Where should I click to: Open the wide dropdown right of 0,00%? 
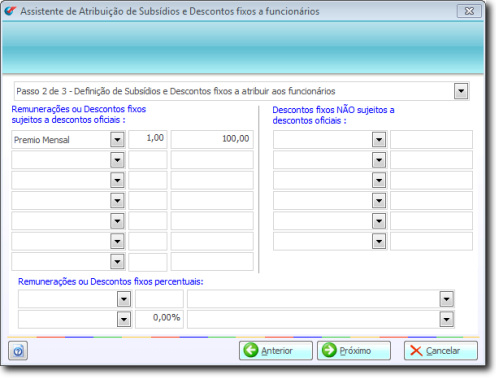[446, 319]
